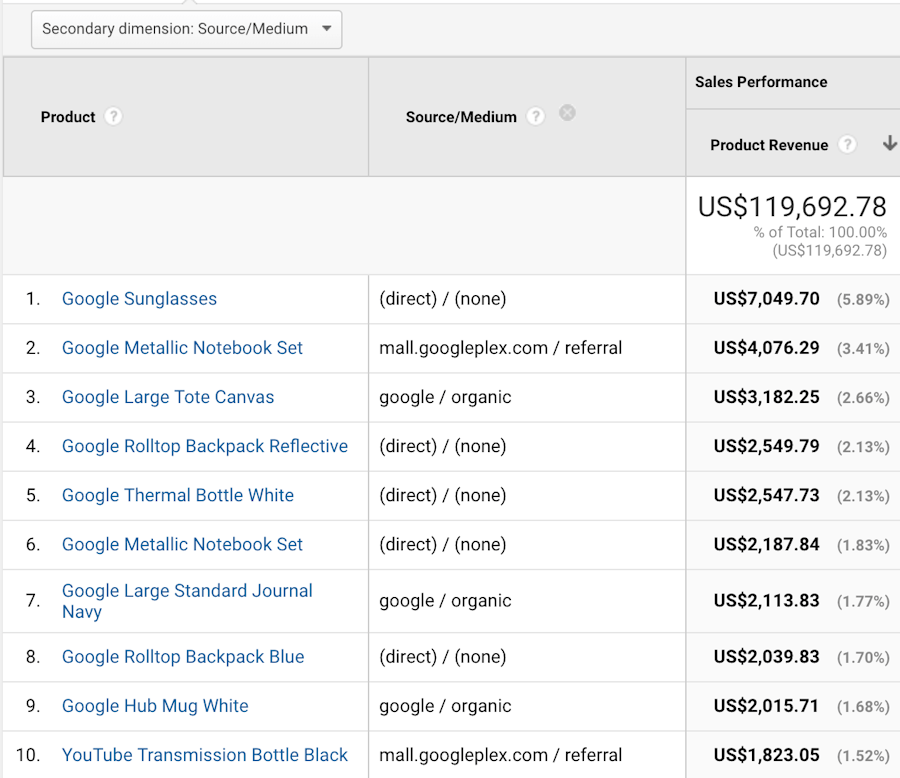Viewport: 900px width, 778px height.
Task: Select the US$2,549.79 revenue value
Action: pyautogui.click(x=766, y=446)
